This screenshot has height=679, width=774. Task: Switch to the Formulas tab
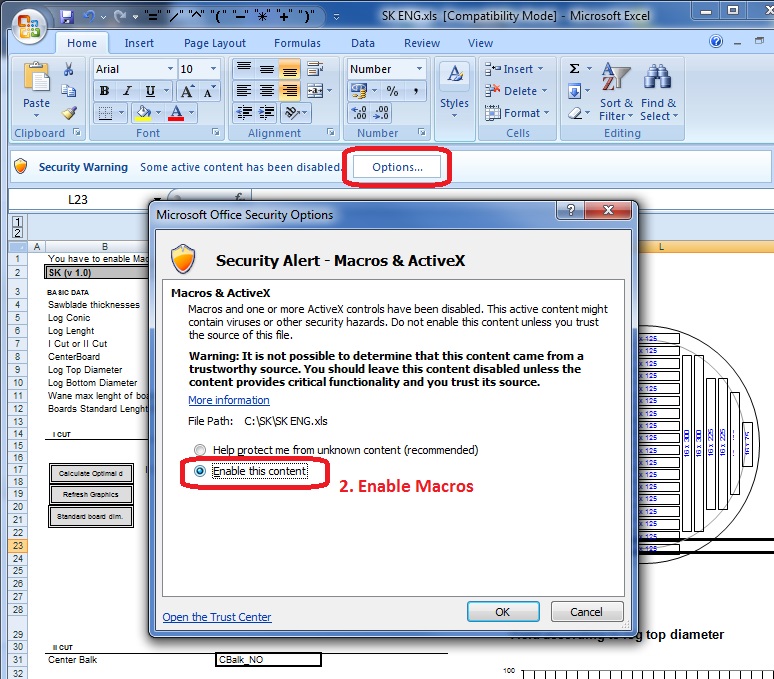[x=297, y=43]
